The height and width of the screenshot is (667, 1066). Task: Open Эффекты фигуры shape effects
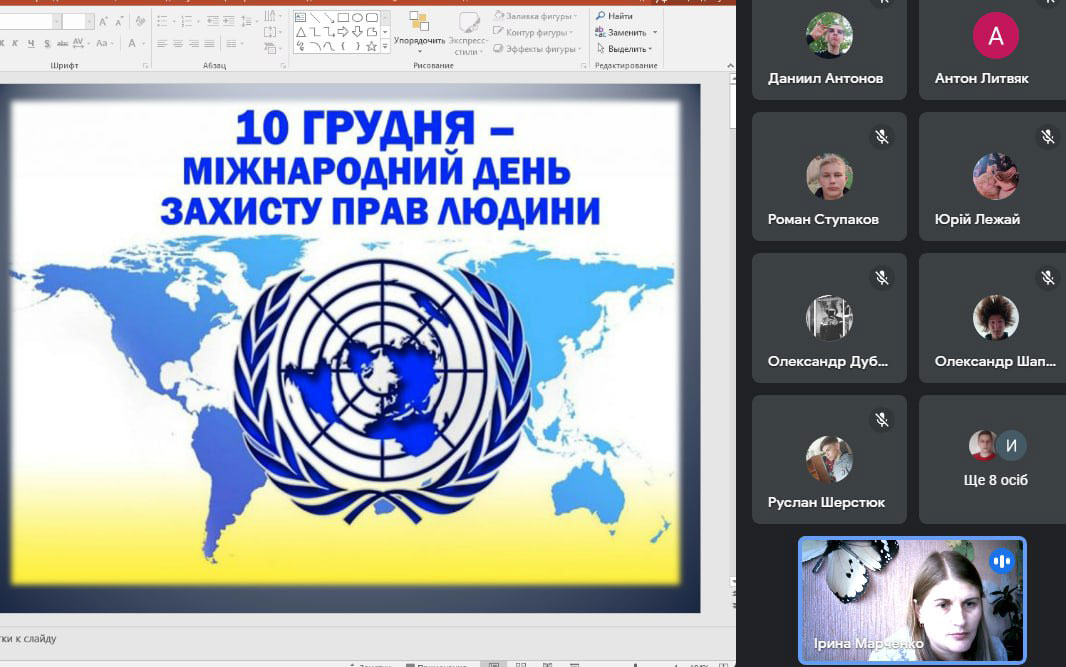coord(538,49)
